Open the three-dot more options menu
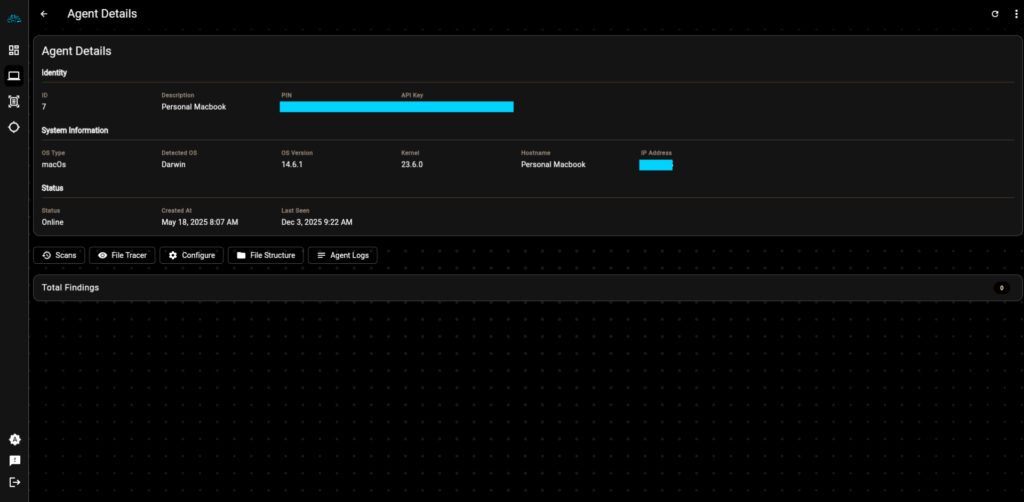Screen dimensions: 1024x502 (x=1016, y=14)
